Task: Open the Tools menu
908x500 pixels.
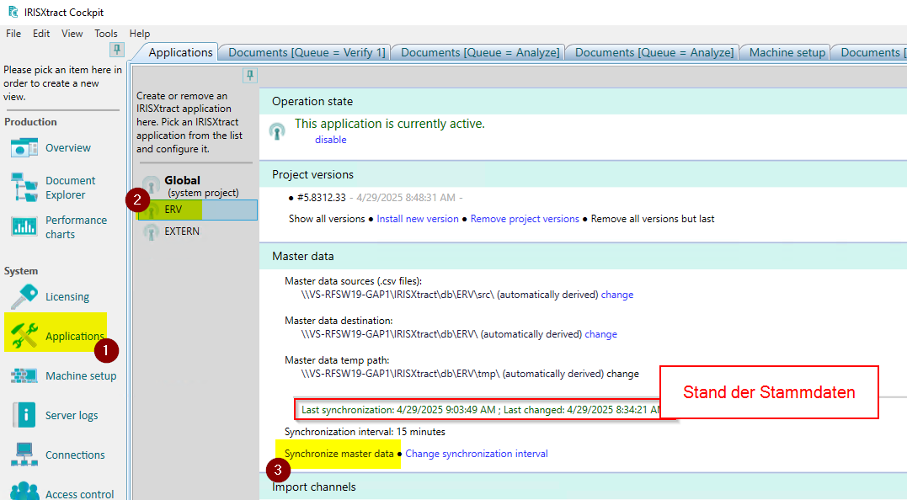Action: [106, 34]
